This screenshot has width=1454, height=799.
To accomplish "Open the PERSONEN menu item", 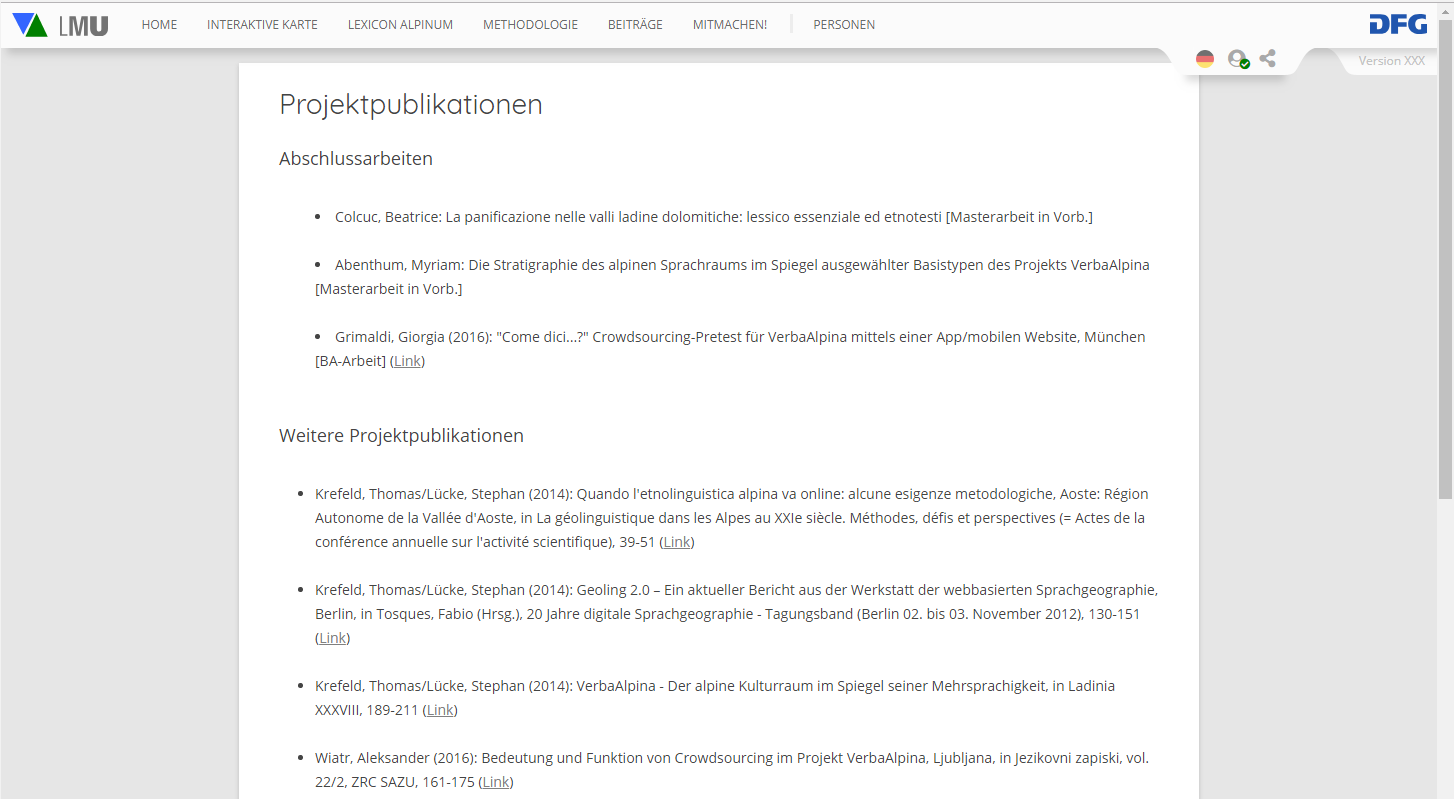I will [x=844, y=25].
